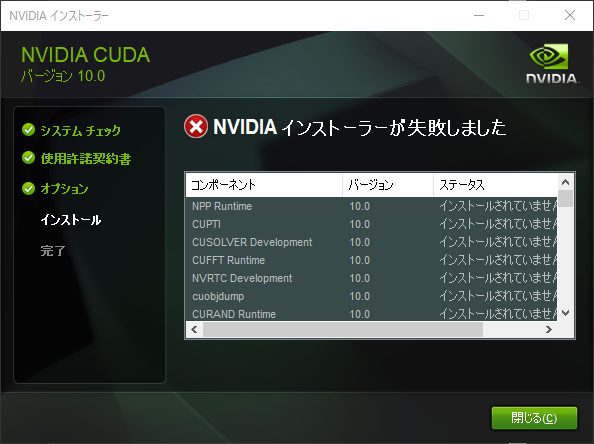
Task: Select the CUSOLVER Development row
Action: tap(372, 242)
